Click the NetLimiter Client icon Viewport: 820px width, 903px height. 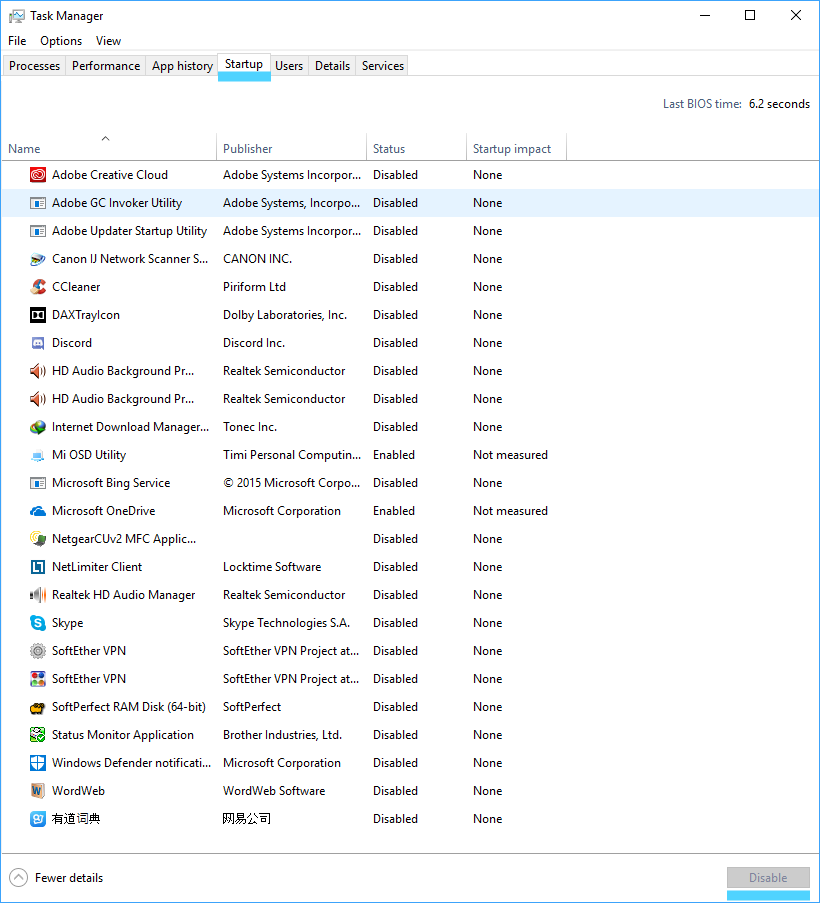tap(37, 567)
